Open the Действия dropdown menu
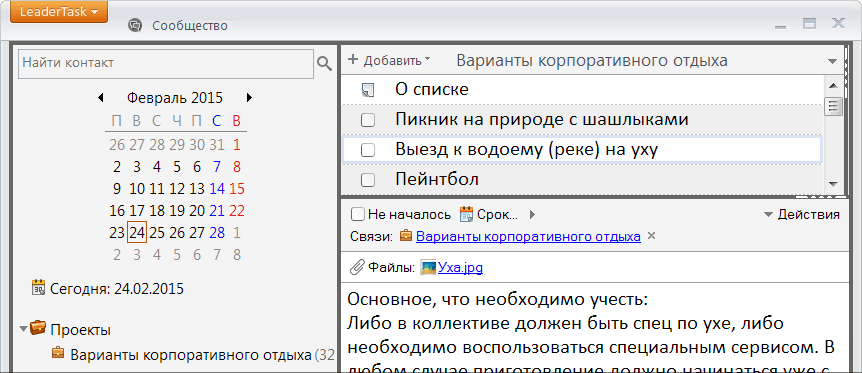862x373 pixels. 802,215
